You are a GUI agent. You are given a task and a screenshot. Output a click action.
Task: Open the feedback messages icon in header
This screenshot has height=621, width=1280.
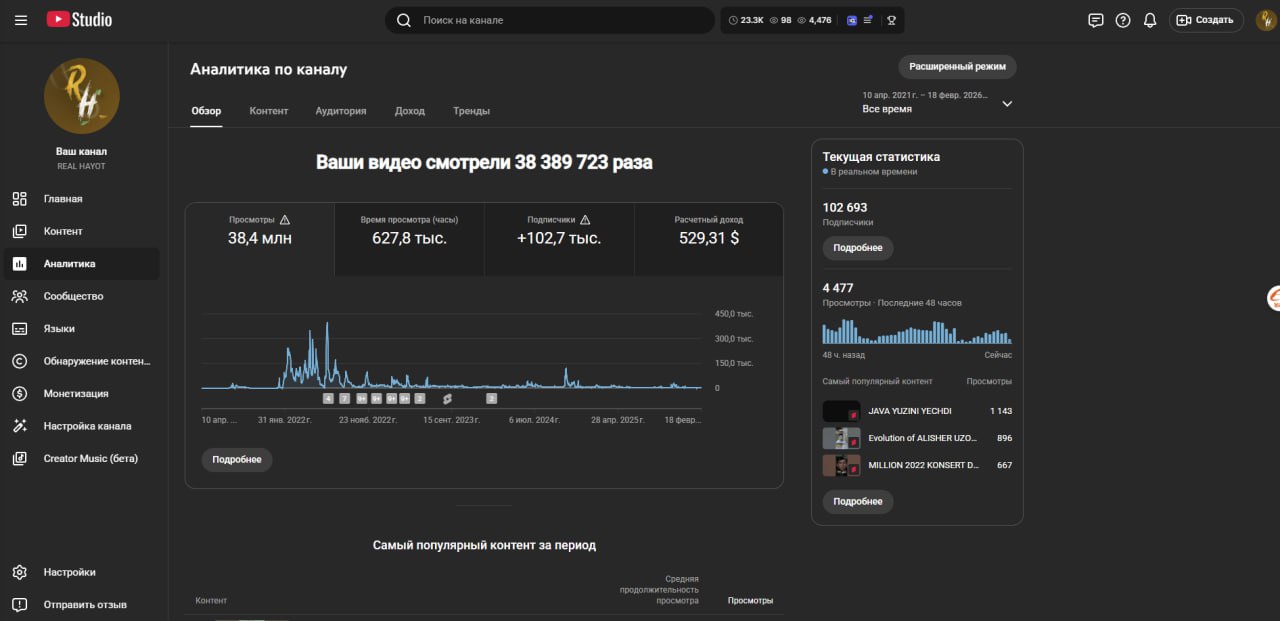pos(1096,20)
